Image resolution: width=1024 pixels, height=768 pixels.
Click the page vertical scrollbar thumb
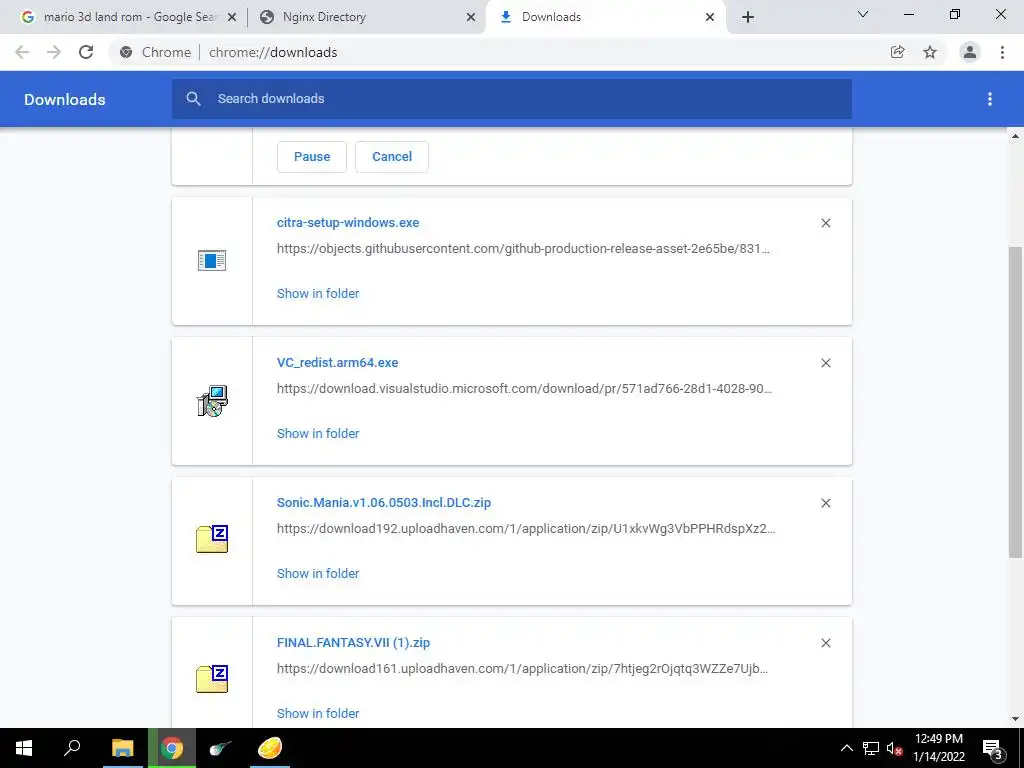1015,402
